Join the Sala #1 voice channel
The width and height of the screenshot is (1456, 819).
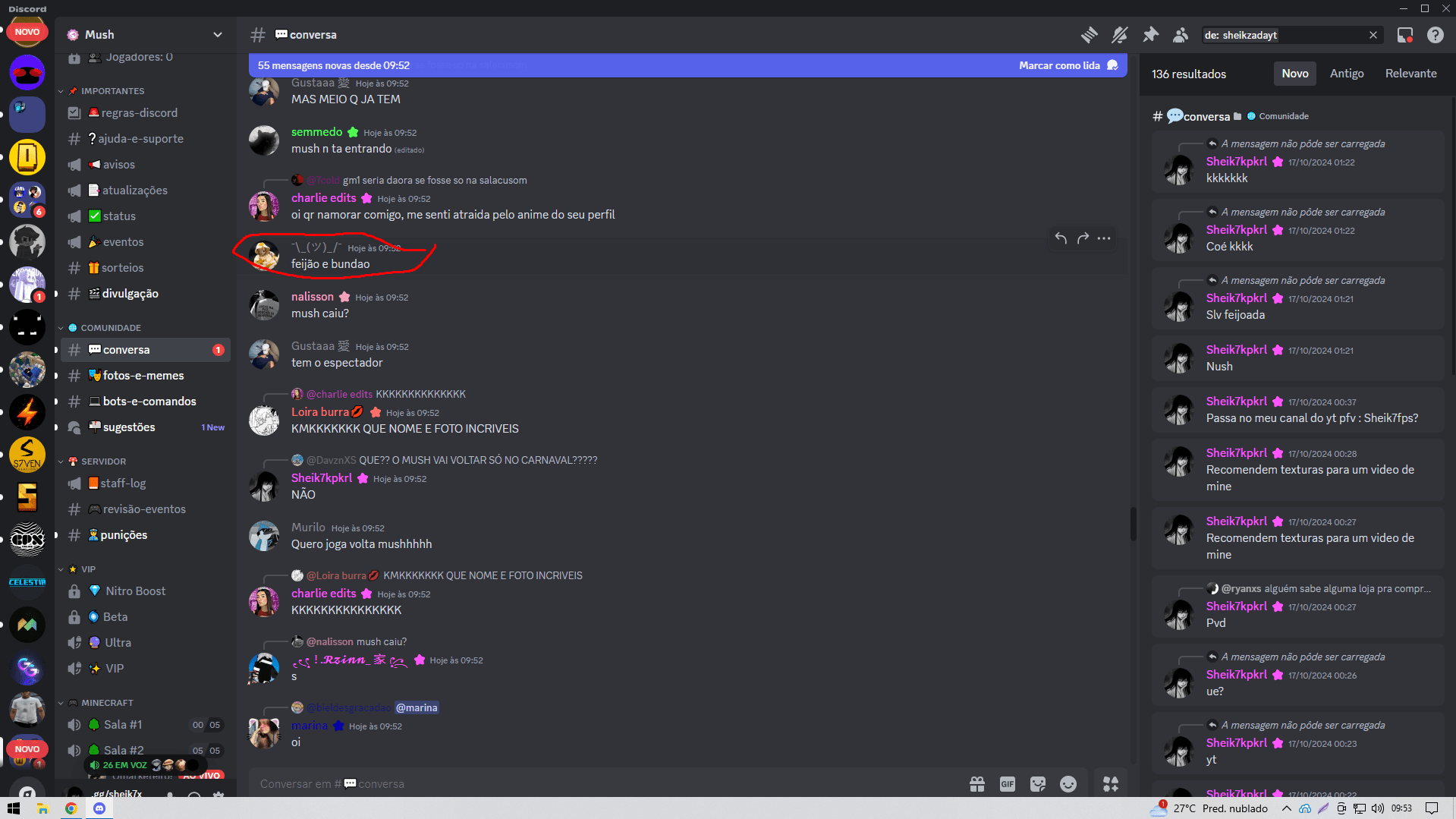145,725
